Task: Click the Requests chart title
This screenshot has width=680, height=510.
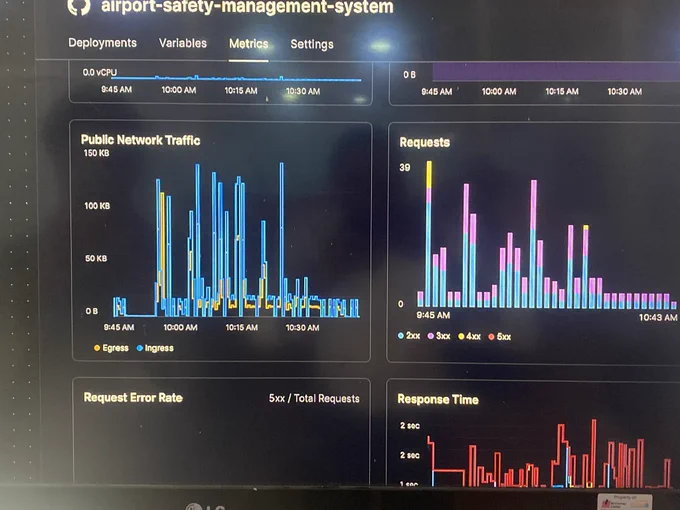Action: (x=425, y=142)
